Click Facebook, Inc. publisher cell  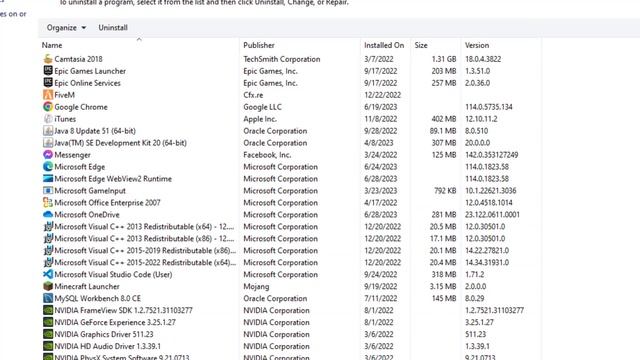pos(267,155)
